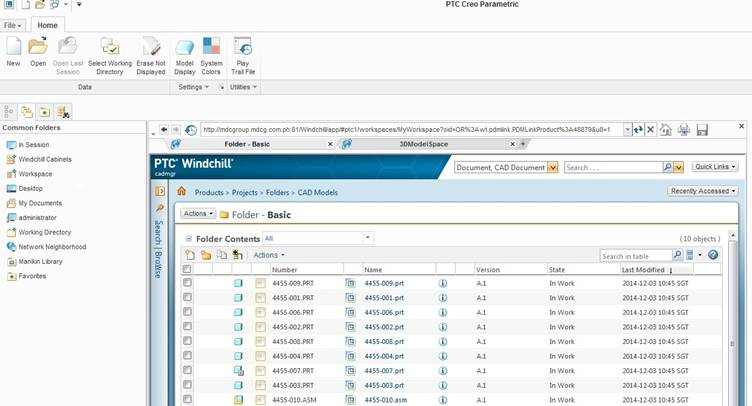The height and width of the screenshot is (406, 752).
Task: Click the folder tree icon in navigator toolbar
Action: (27, 112)
